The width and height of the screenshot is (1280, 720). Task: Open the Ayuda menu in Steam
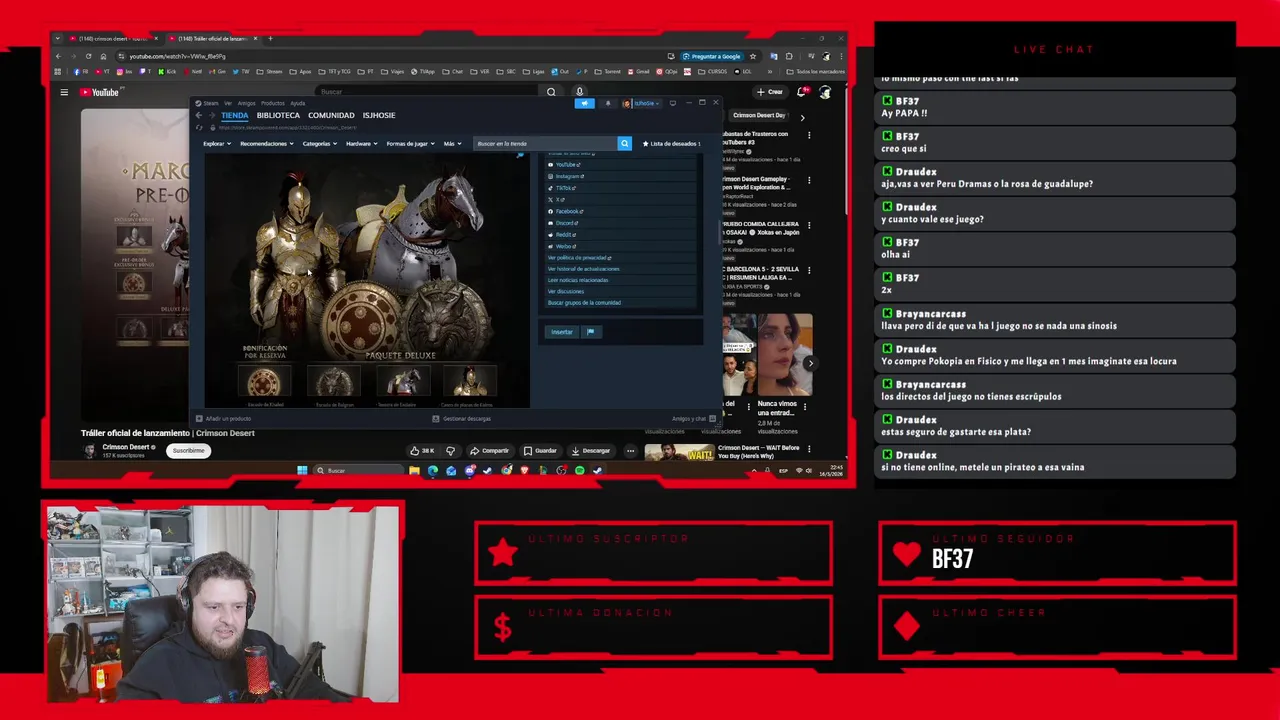(x=298, y=103)
